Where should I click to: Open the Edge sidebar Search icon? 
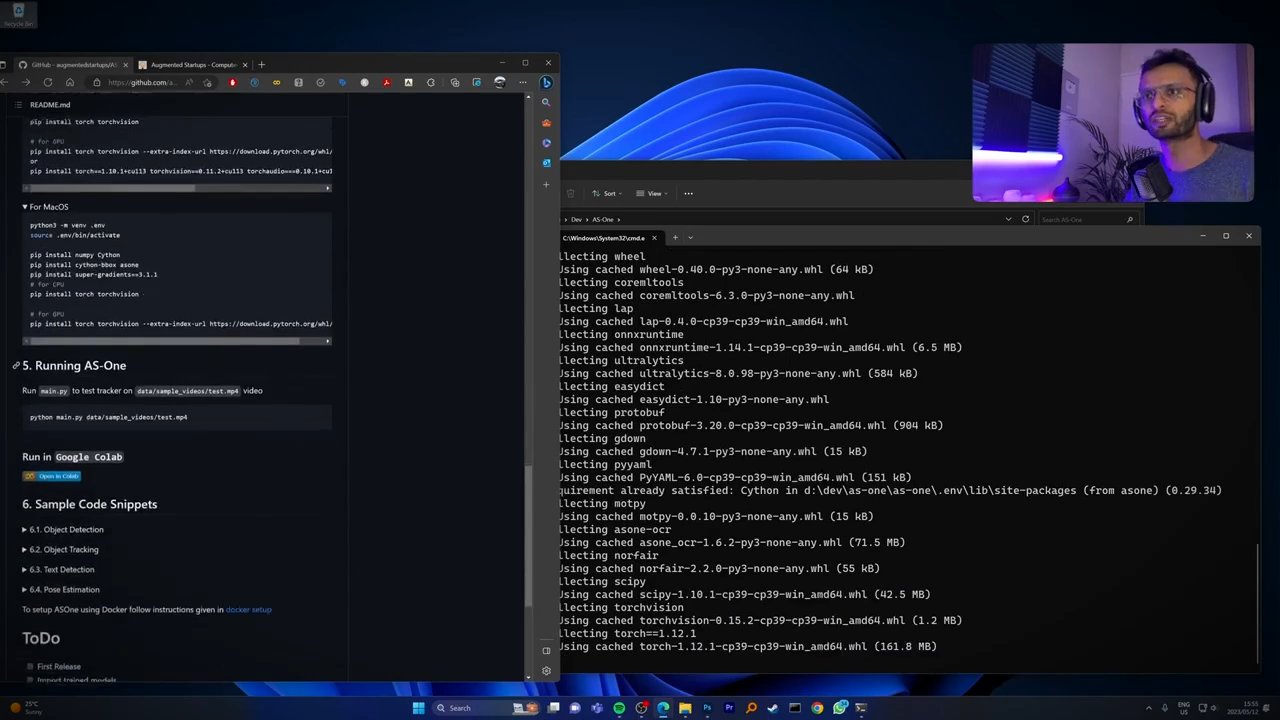(x=546, y=102)
